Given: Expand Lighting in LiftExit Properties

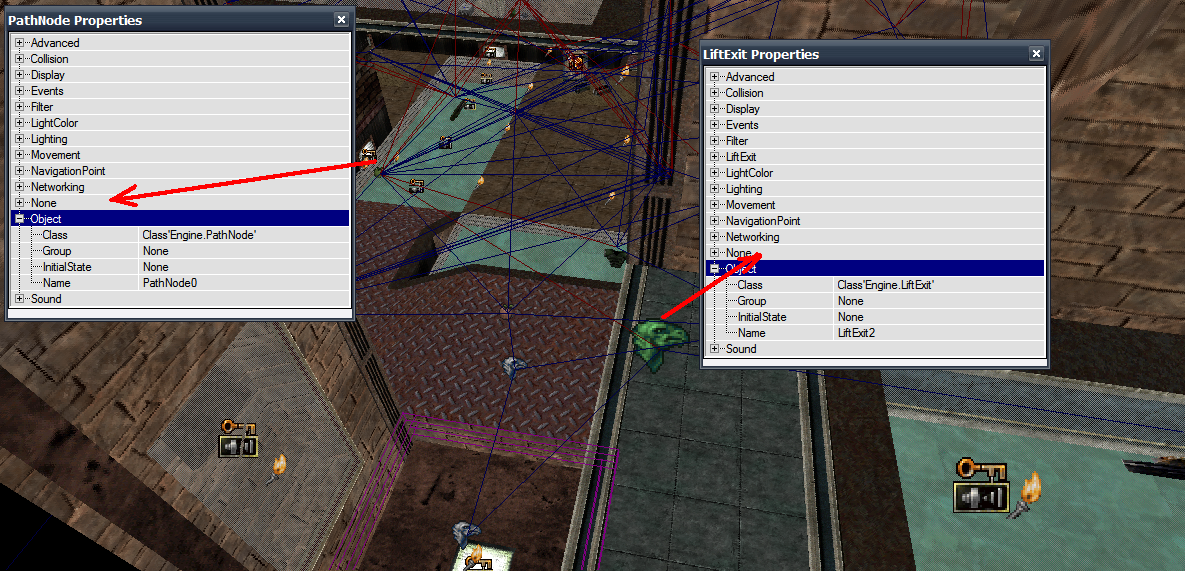Looking at the screenshot, I should coord(715,189).
